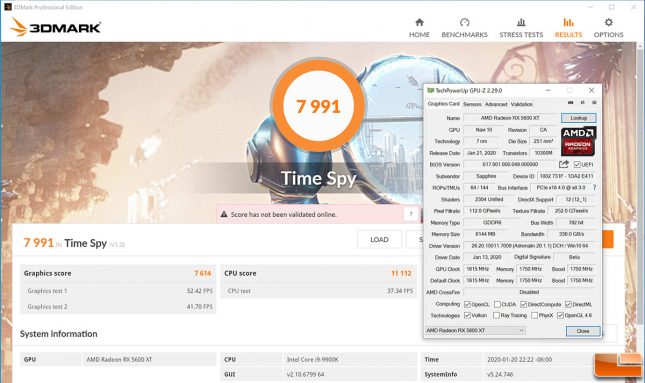Click the GUI version v2.10.6799 64
Viewport: 645px width, 383px height.
click(x=306, y=374)
